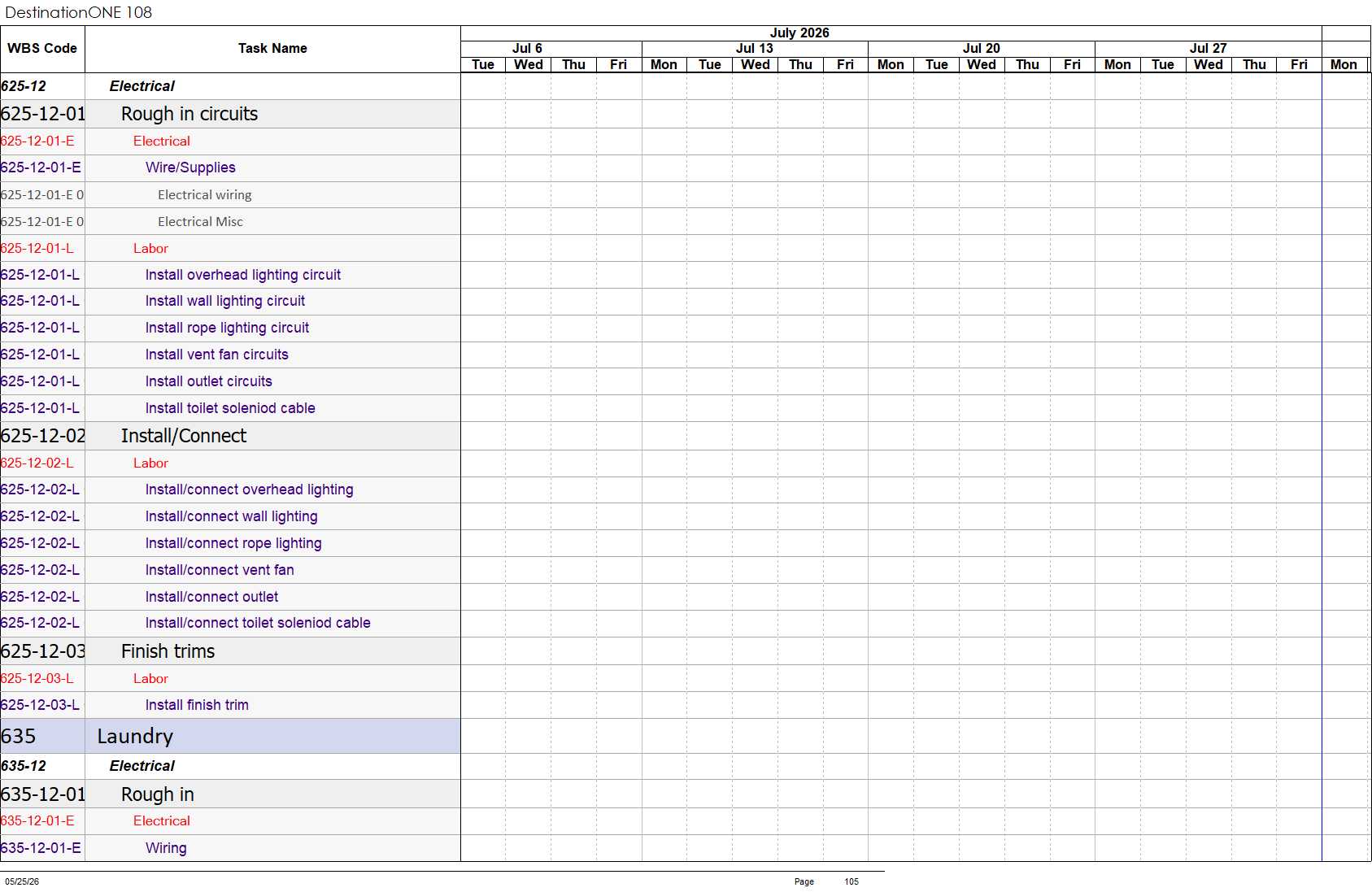Select the Finish trims summary task

[168, 651]
